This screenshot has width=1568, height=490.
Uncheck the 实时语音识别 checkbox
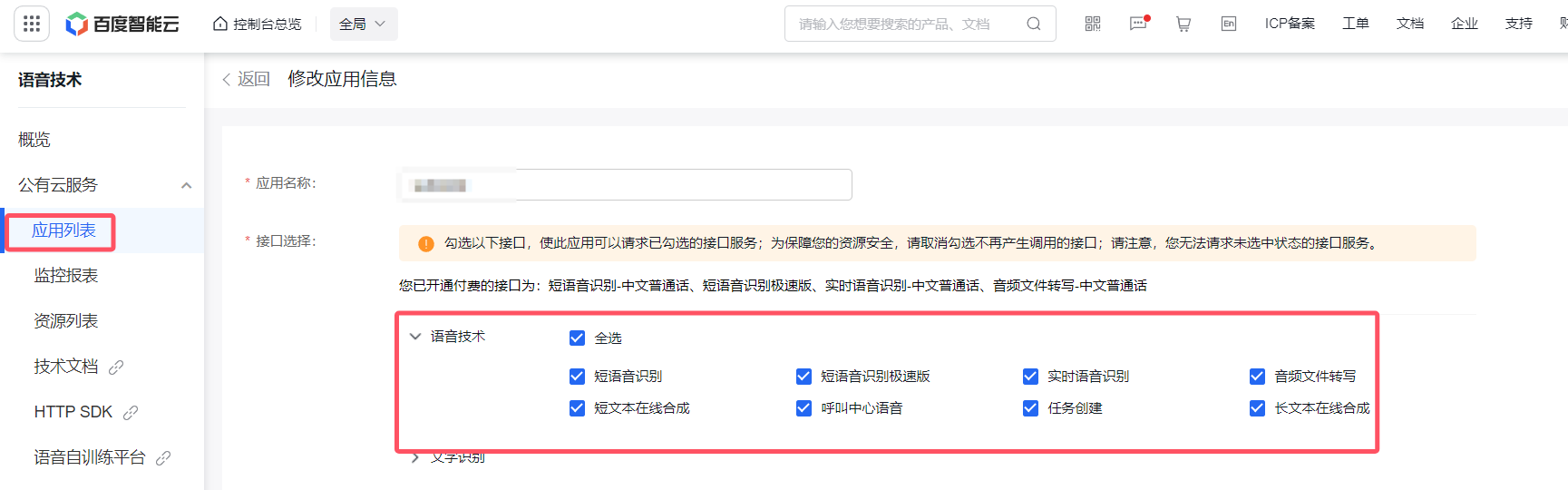point(1030,376)
